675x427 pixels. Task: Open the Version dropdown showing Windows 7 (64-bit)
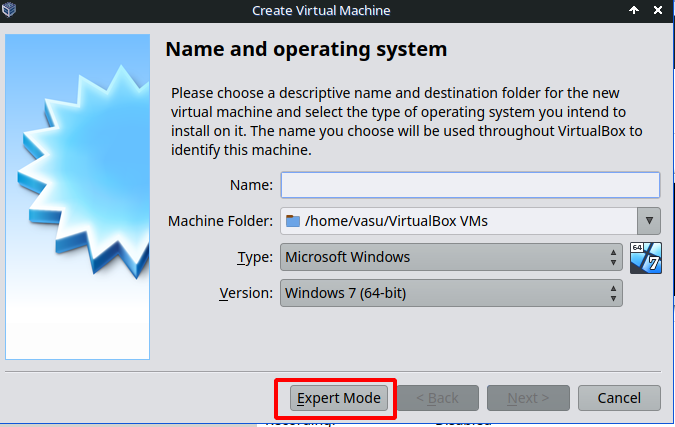[x=451, y=293]
